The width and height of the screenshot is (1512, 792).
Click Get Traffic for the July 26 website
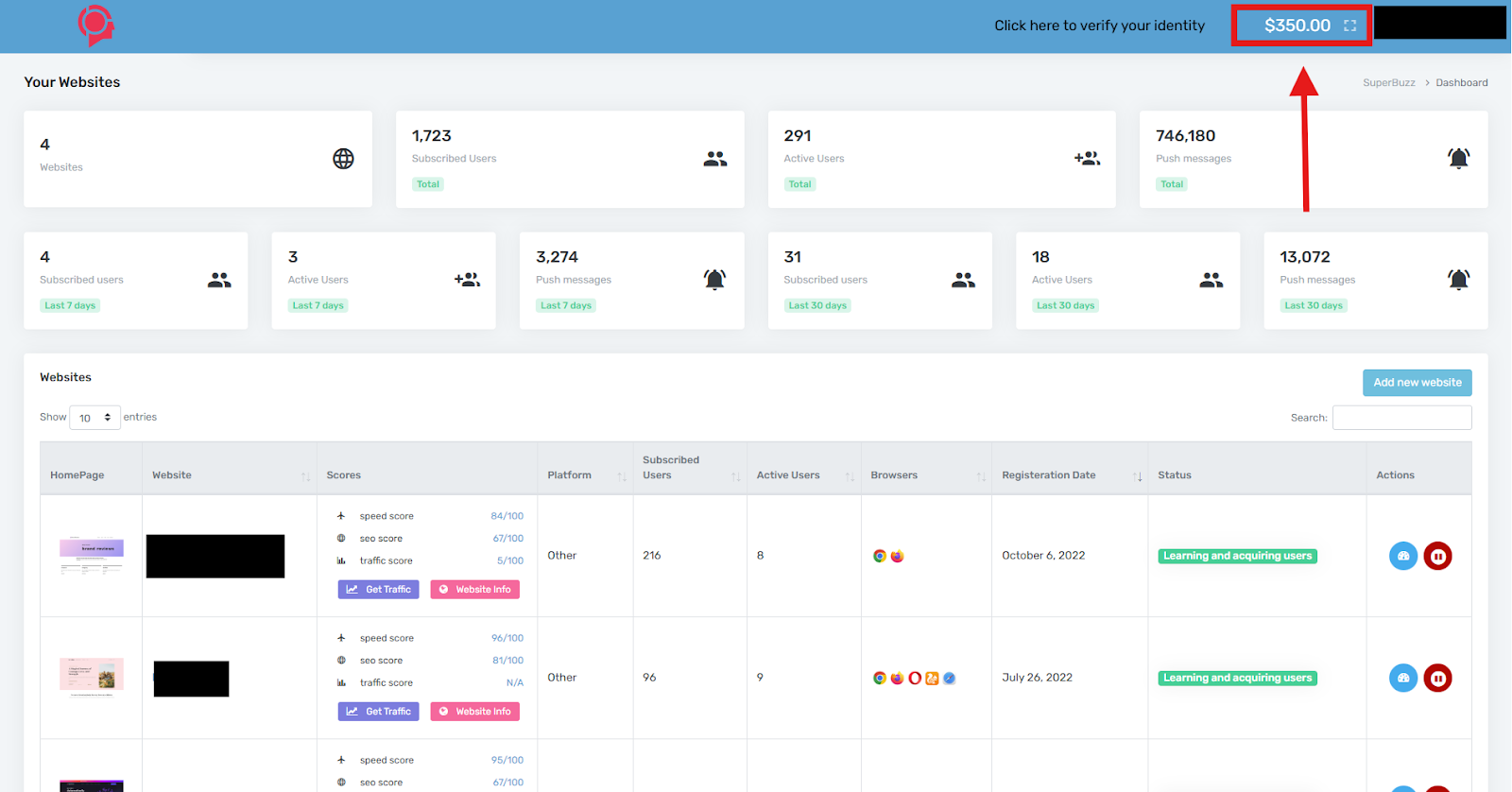point(378,712)
